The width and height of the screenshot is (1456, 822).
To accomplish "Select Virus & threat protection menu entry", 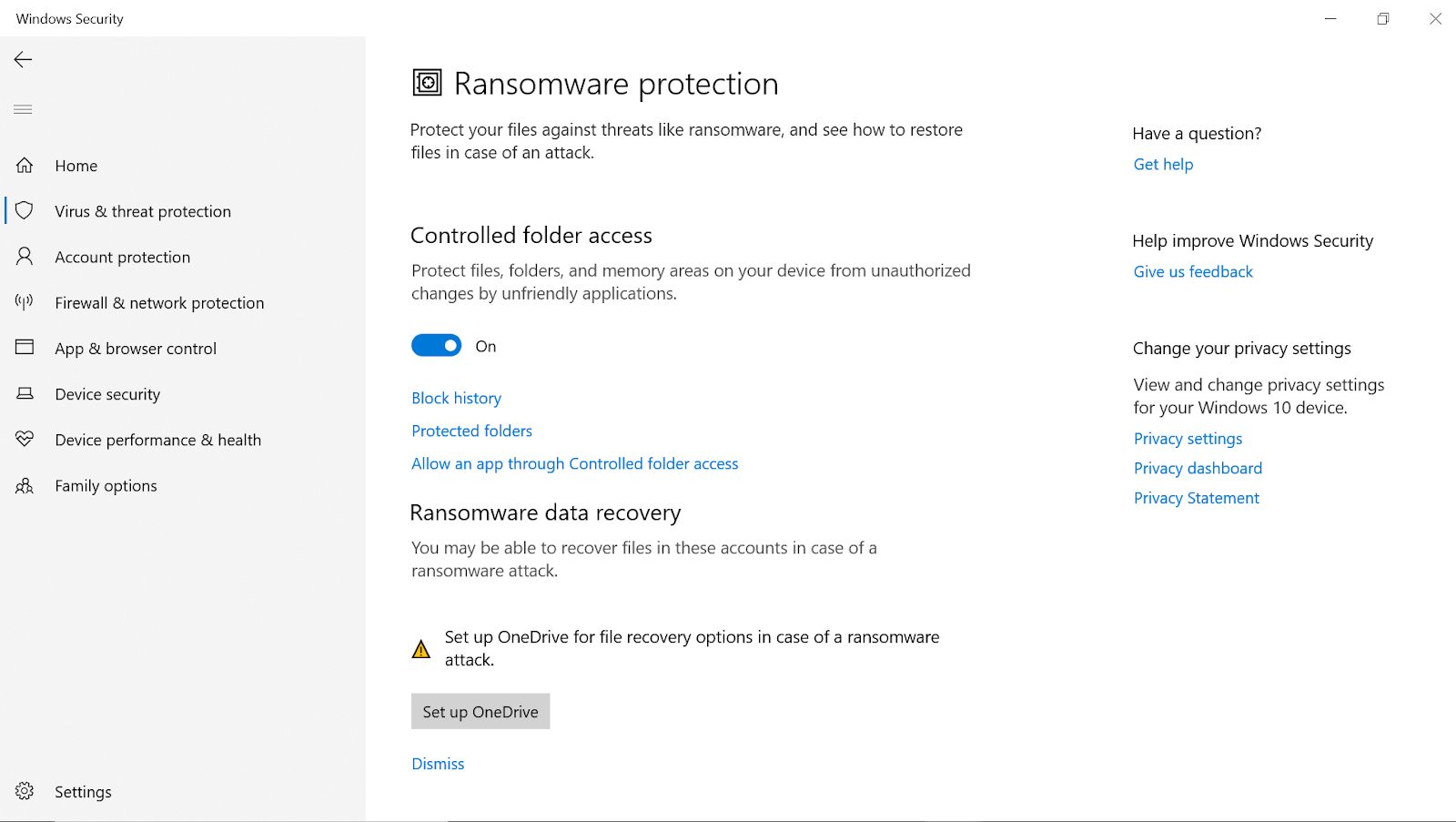I will (143, 210).
